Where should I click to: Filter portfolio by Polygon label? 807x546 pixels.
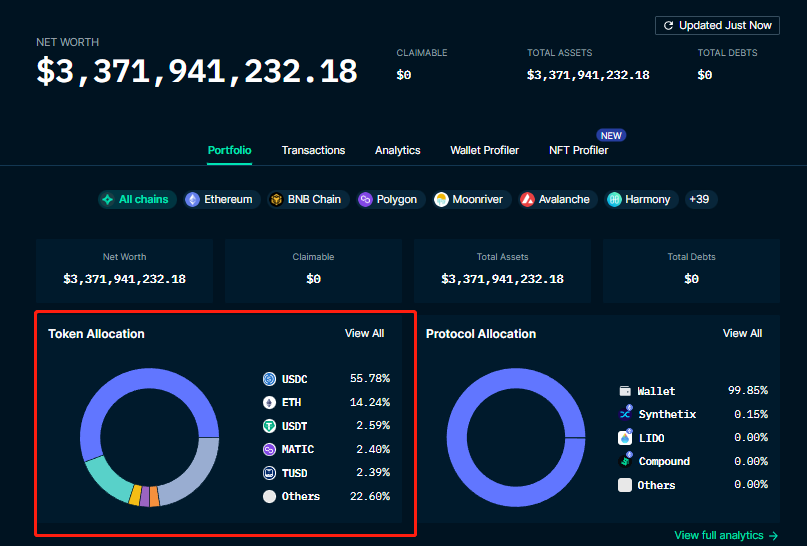tap(397, 200)
